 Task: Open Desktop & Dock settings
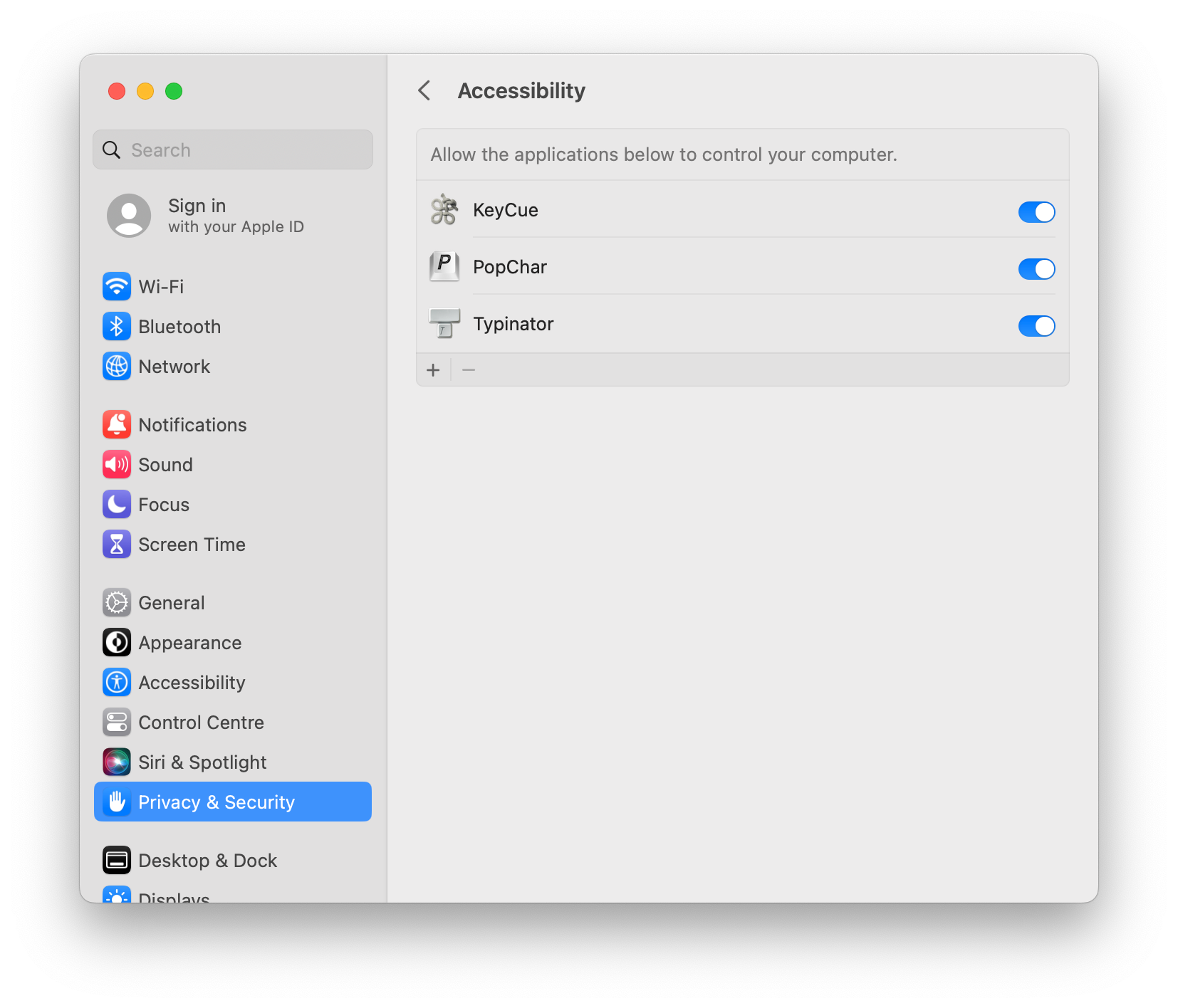(x=207, y=860)
